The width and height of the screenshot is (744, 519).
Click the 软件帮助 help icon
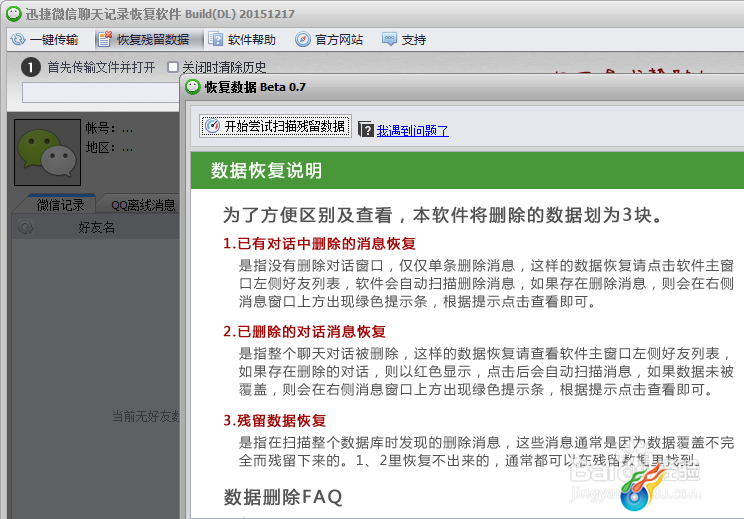(216, 39)
